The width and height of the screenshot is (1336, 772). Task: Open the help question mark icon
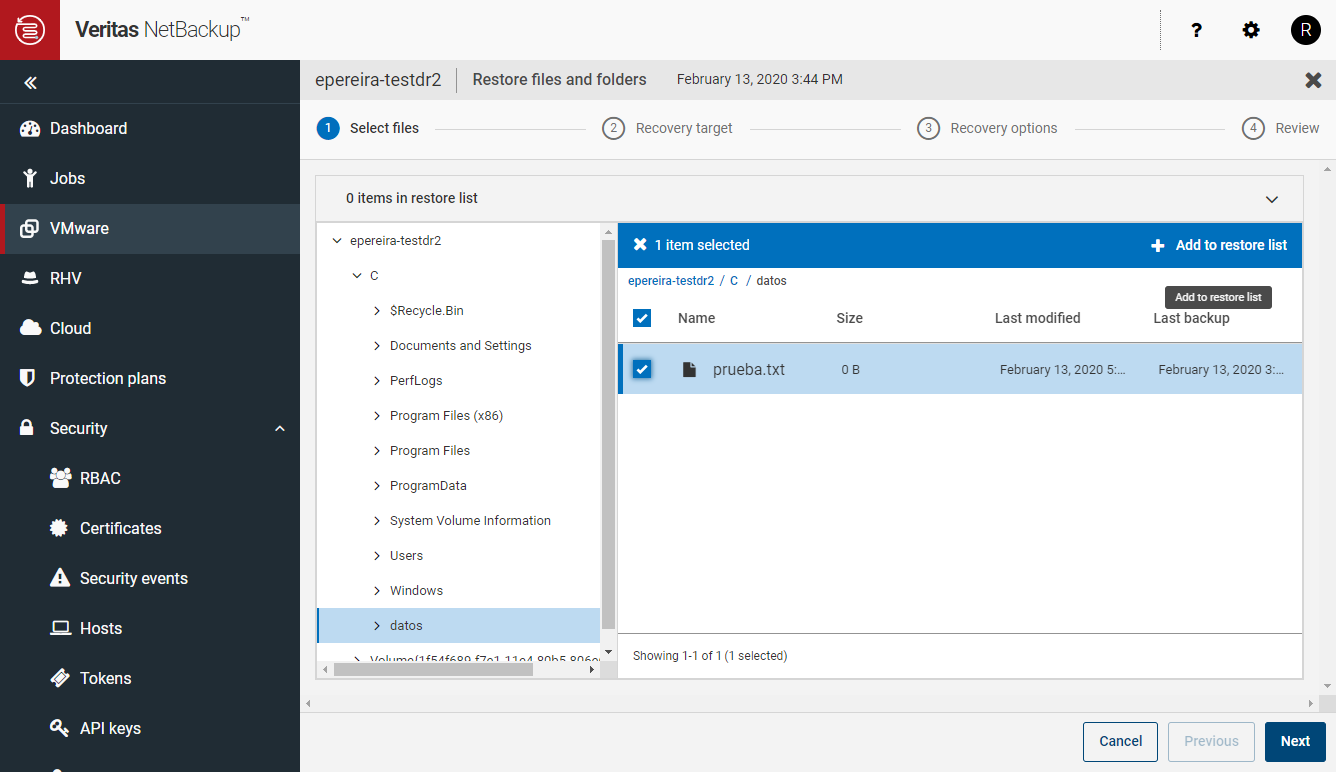(1196, 30)
